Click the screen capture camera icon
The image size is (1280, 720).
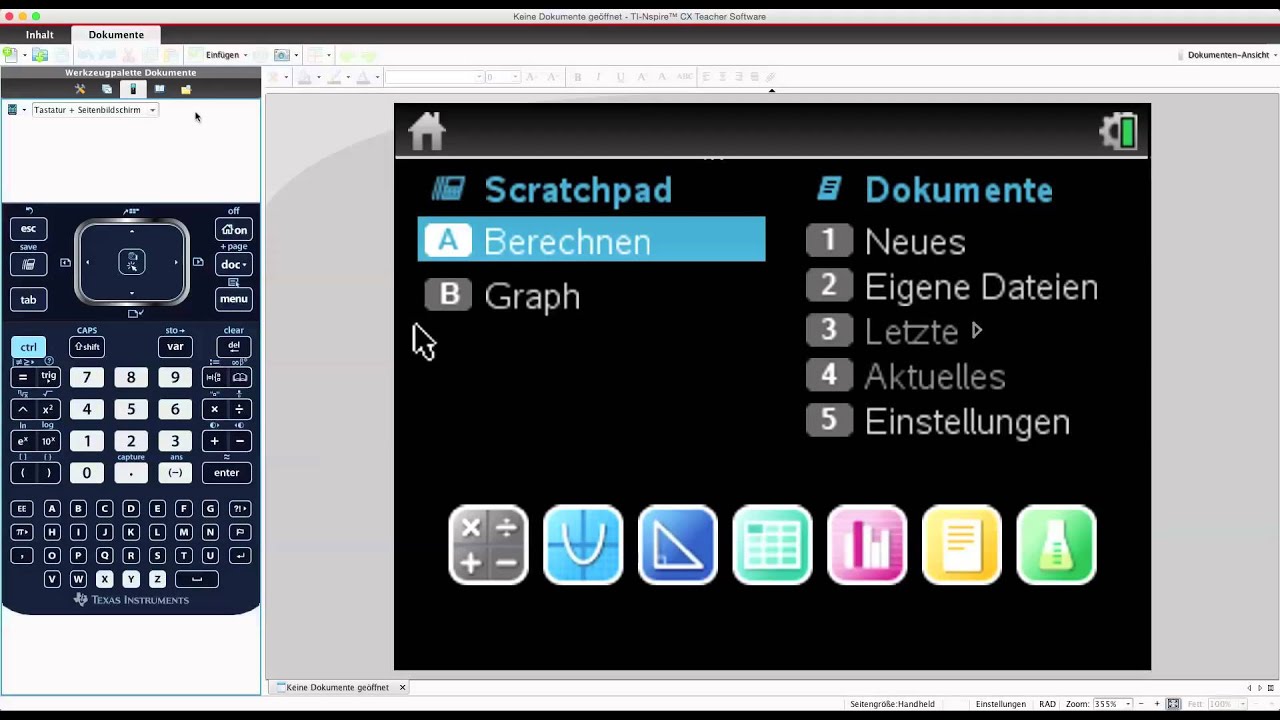(281, 55)
